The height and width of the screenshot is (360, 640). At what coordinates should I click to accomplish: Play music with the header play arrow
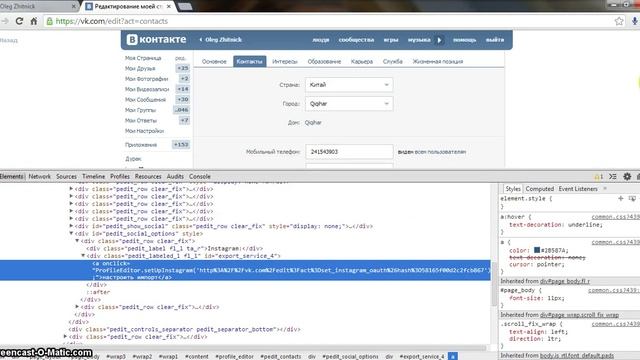tap(440, 40)
